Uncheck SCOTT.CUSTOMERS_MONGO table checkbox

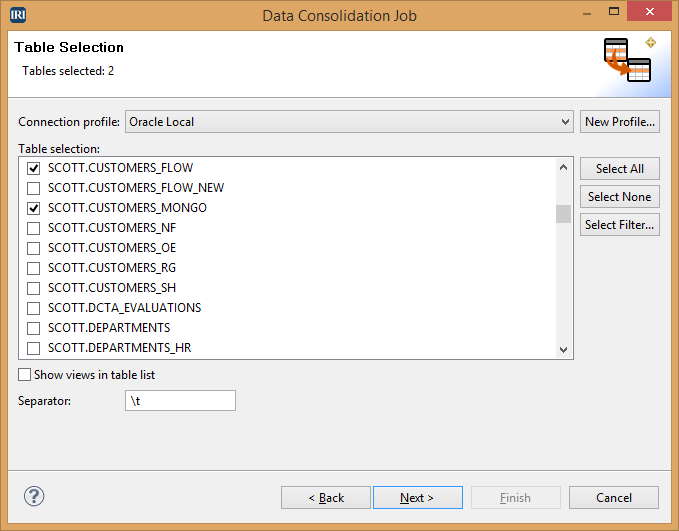pyautogui.click(x=33, y=208)
